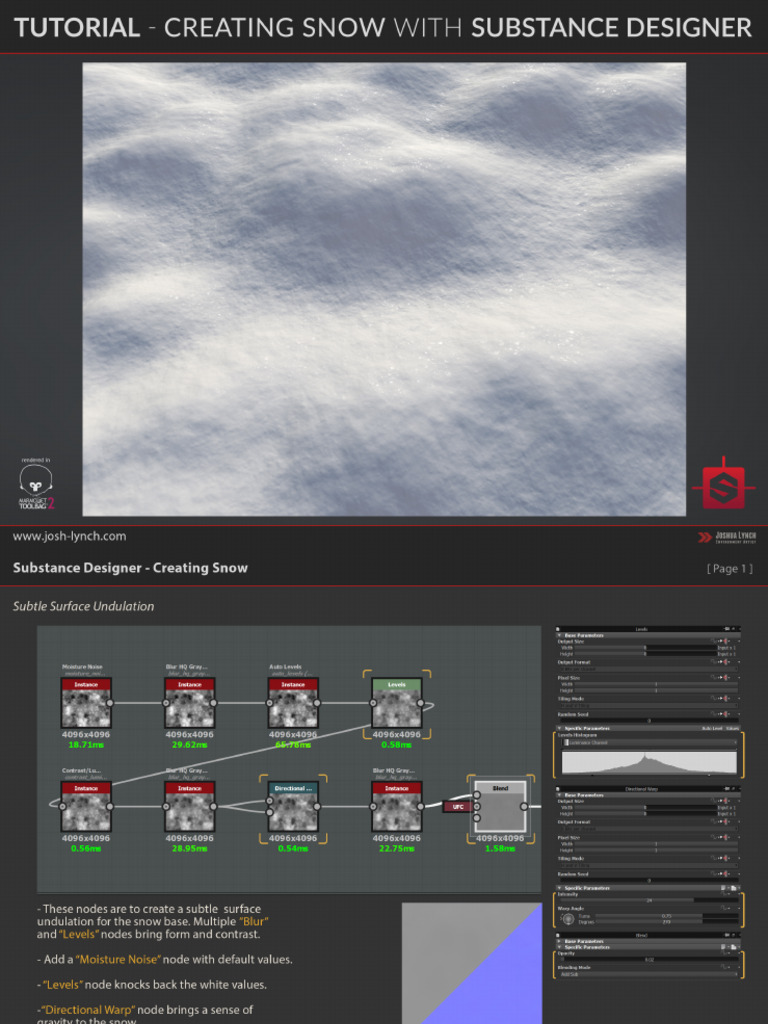Click the '1.58ms' timing under Blend node
The height and width of the screenshot is (1024, 768).
pyautogui.click(x=500, y=848)
